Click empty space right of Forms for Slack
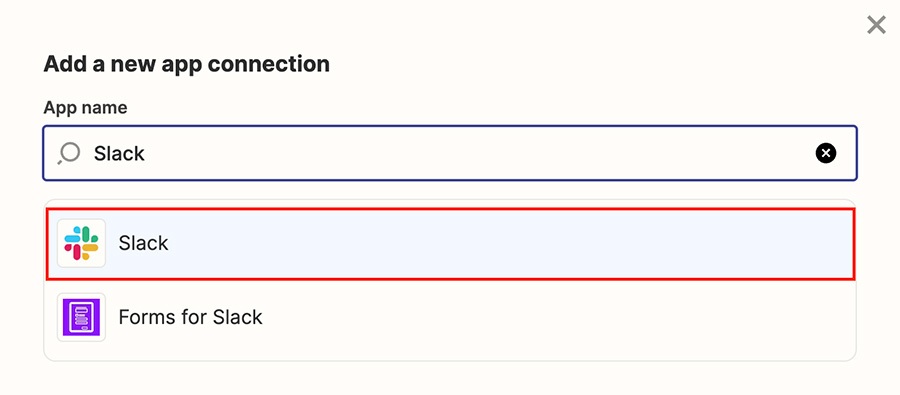 [x=557, y=317]
